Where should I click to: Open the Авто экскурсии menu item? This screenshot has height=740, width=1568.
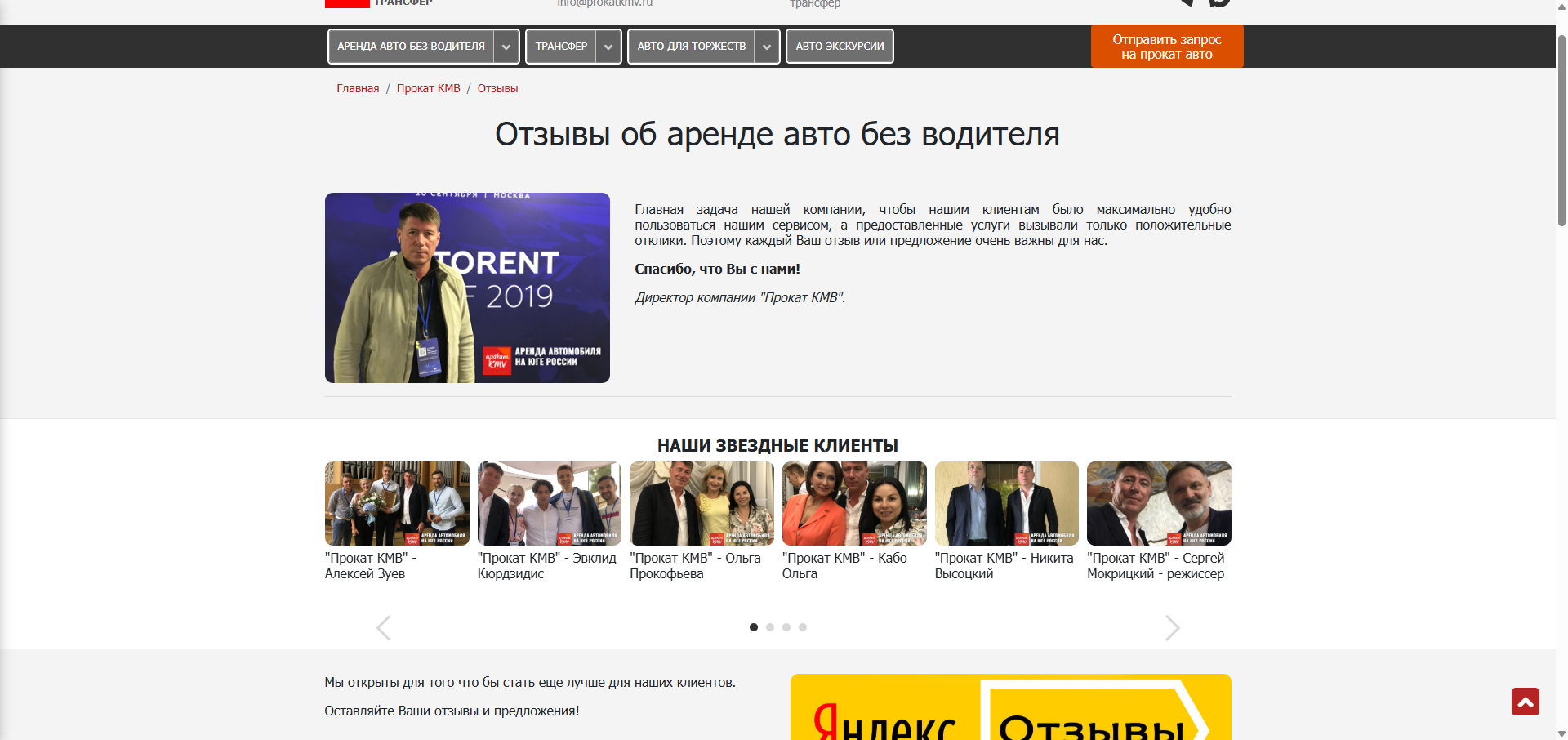pos(840,47)
